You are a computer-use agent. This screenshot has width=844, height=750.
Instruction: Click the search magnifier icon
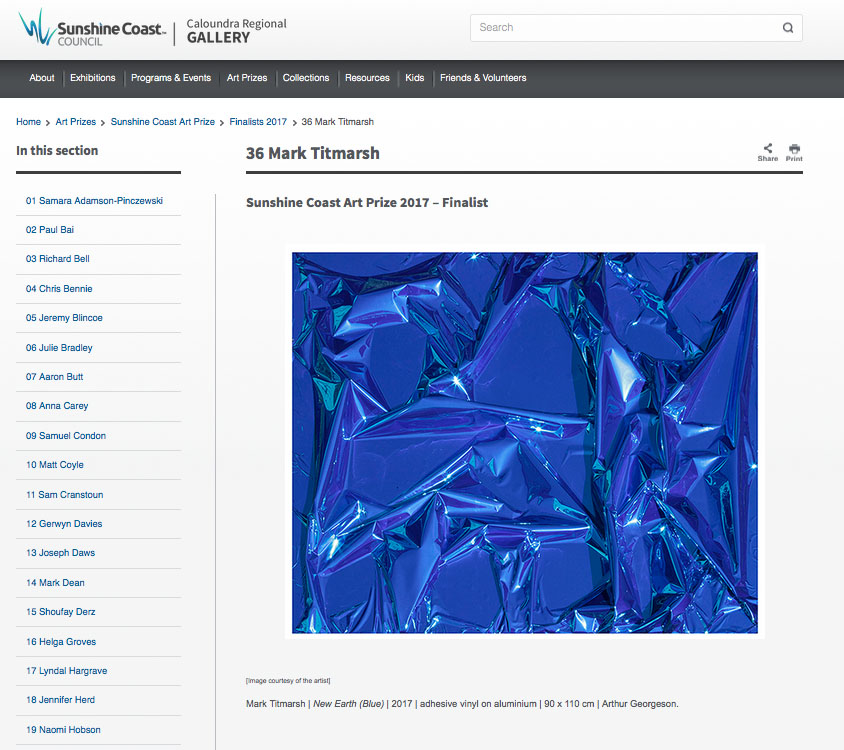788,28
